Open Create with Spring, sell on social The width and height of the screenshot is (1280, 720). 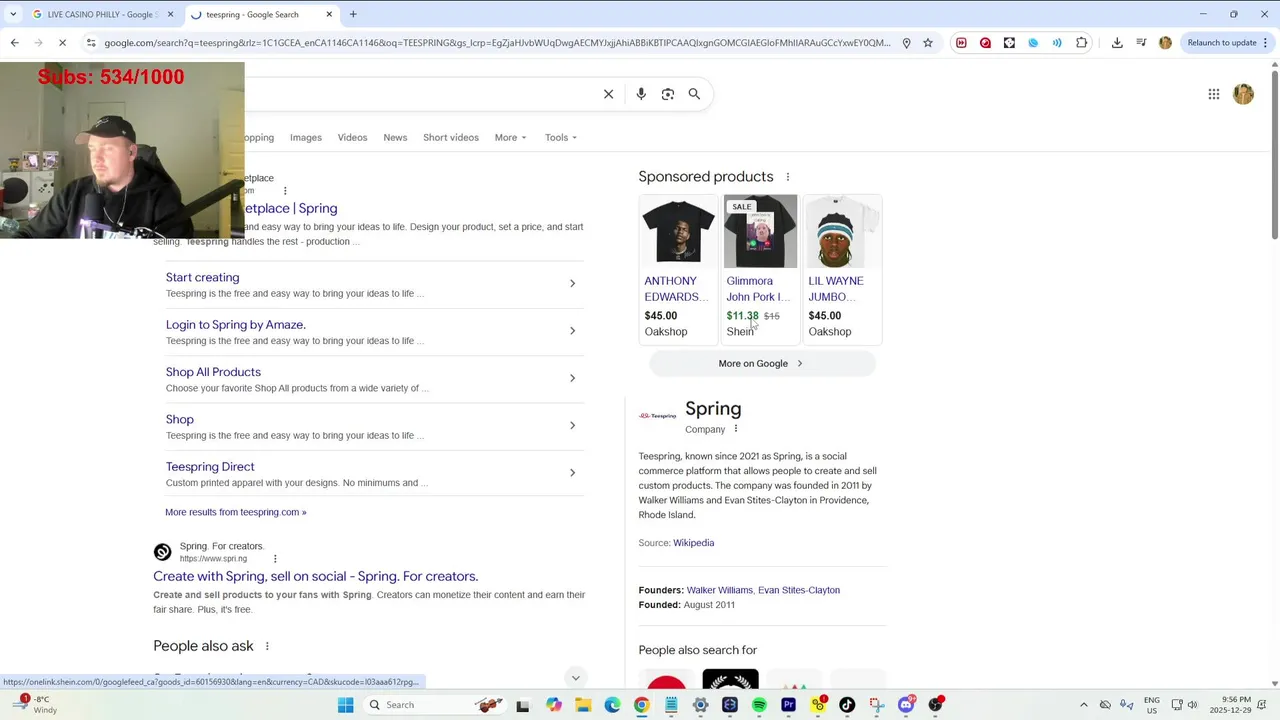coord(316,576)
